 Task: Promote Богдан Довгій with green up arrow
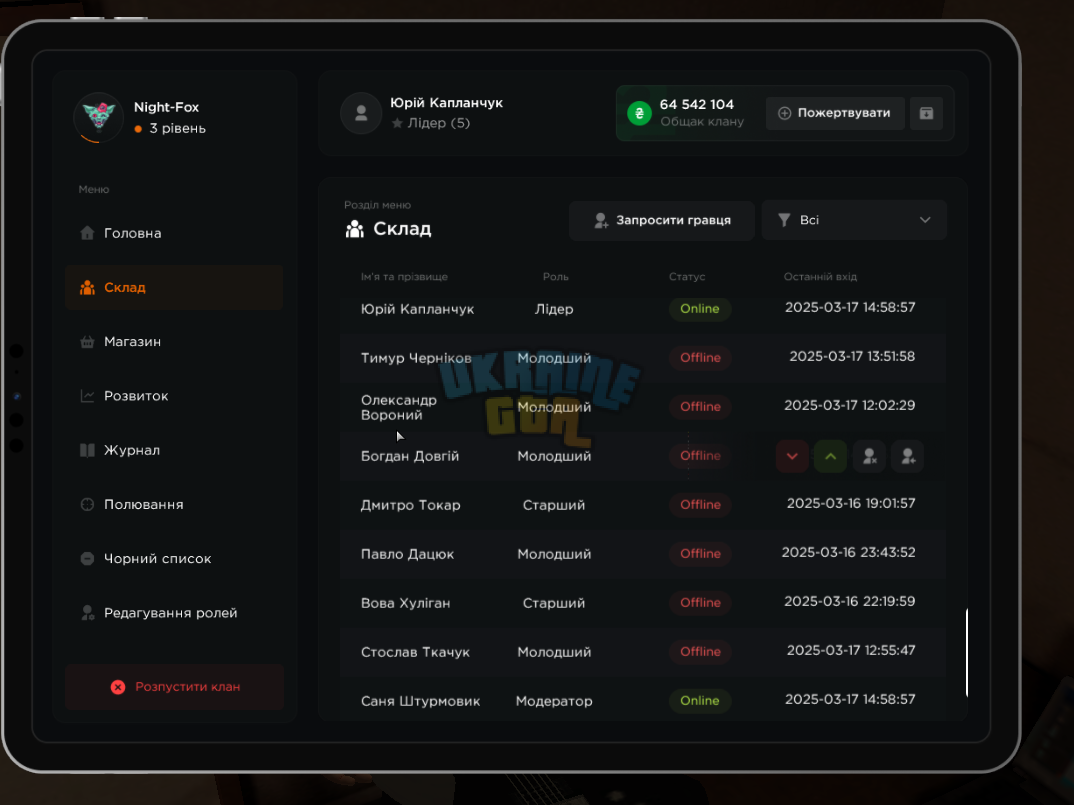831,456
